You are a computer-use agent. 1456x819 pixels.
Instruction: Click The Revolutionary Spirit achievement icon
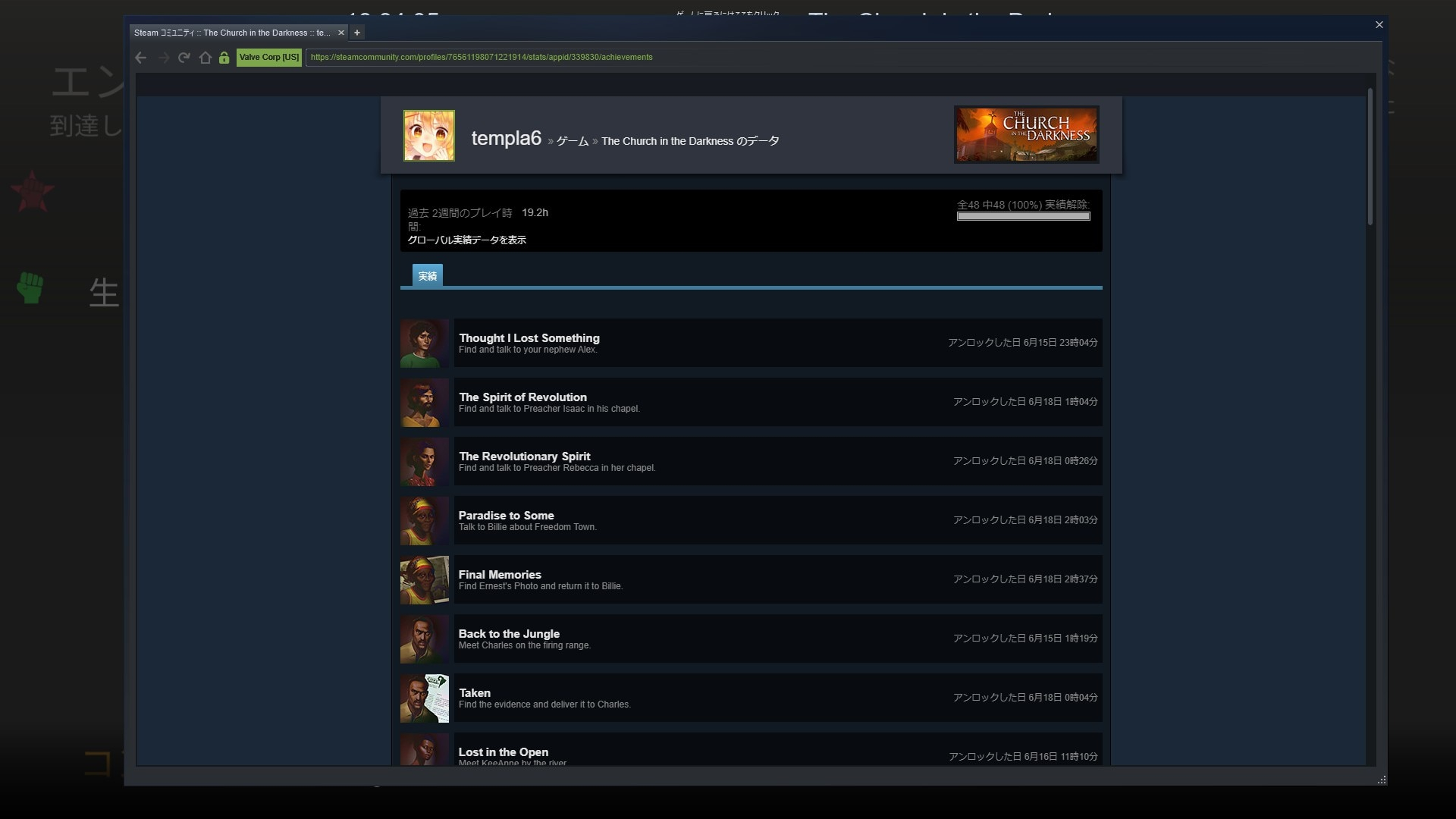pos(425,461)
